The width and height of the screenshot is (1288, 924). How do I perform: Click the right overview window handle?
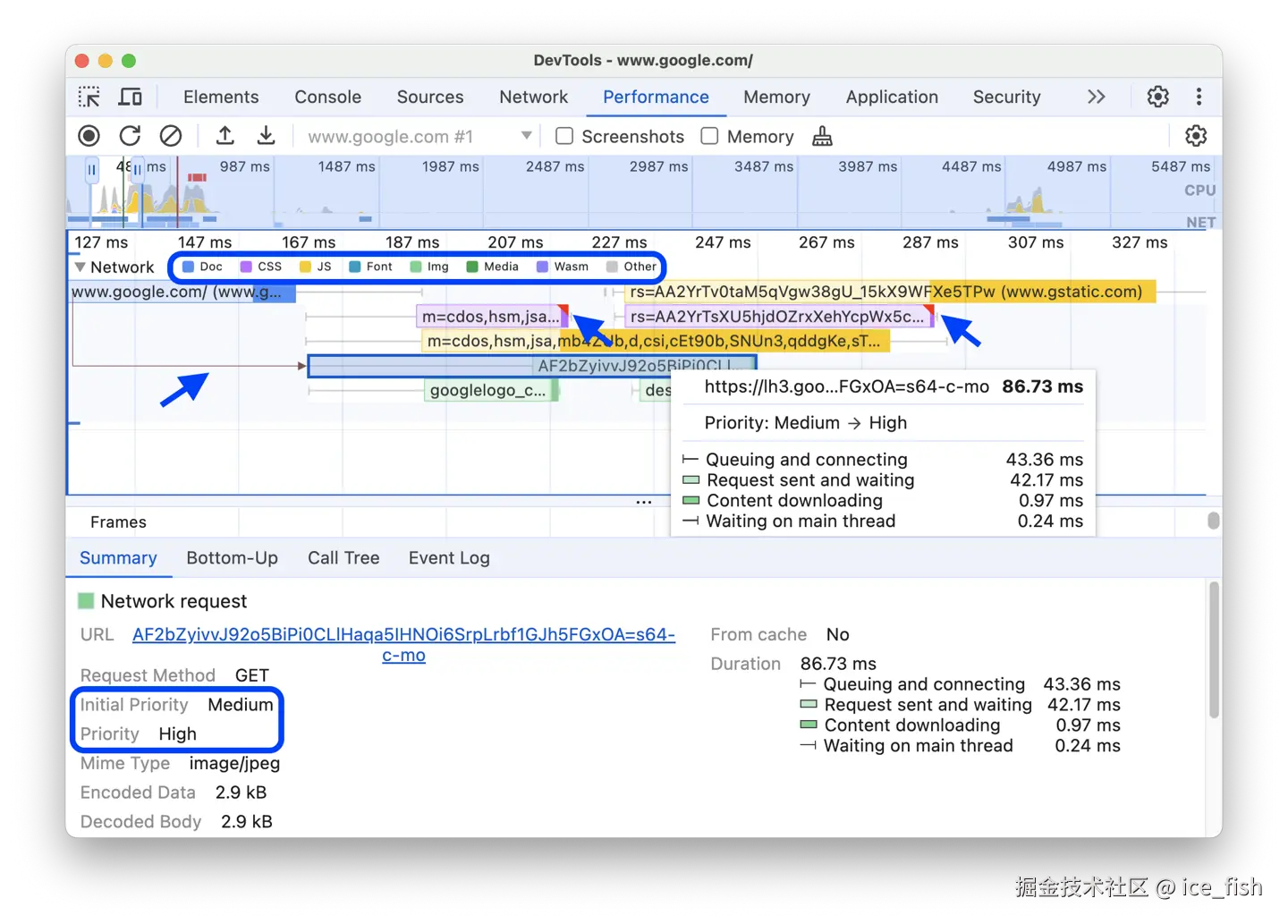(138, 170)
